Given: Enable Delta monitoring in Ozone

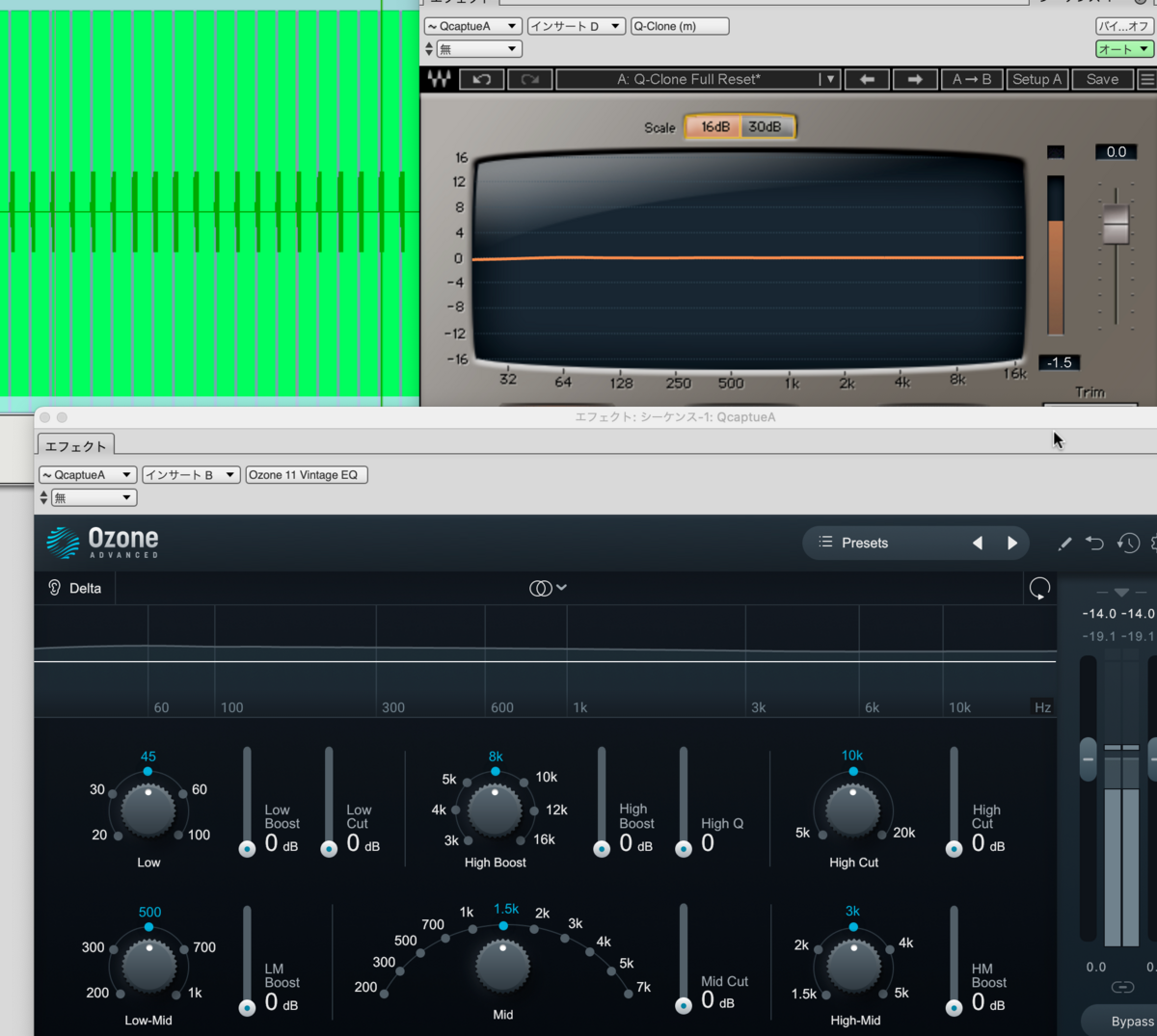Looking at the screenshot, I should [x=73, y=587].
